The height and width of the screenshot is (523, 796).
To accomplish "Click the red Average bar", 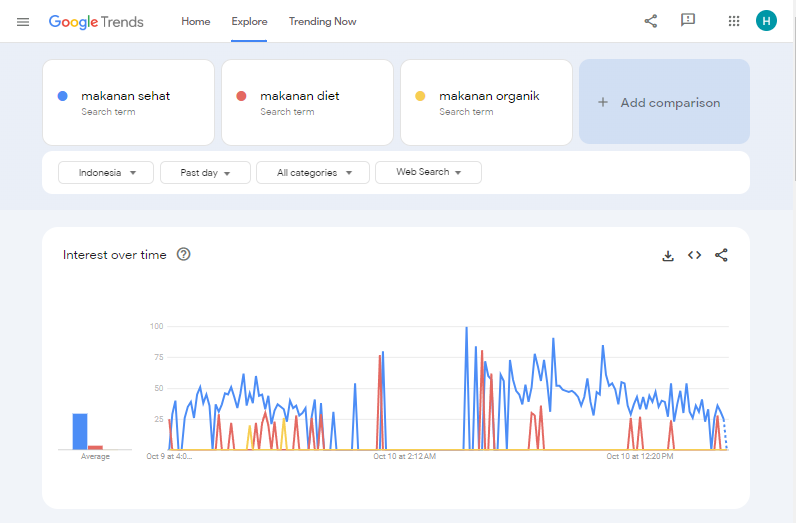I will click(95, 448).
